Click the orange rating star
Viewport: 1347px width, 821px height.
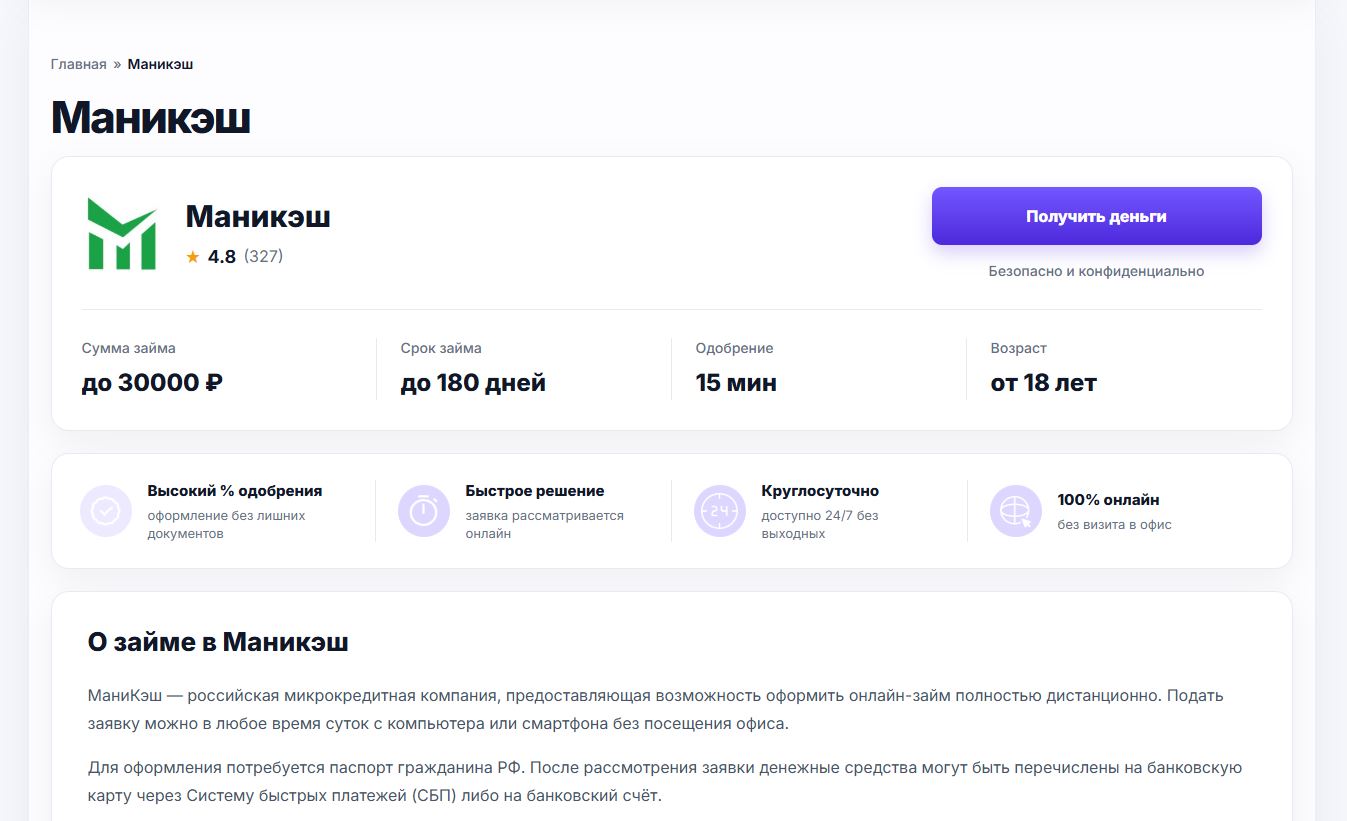click(x=193, y=257)
